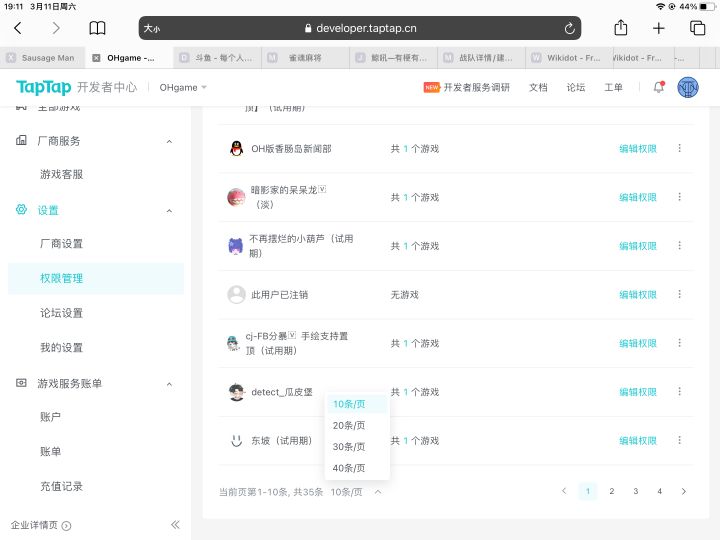Screen dimensions: 720x540
Task: Click 编辑权限 for 此用户已注销
Action: [x=637, y=295]
